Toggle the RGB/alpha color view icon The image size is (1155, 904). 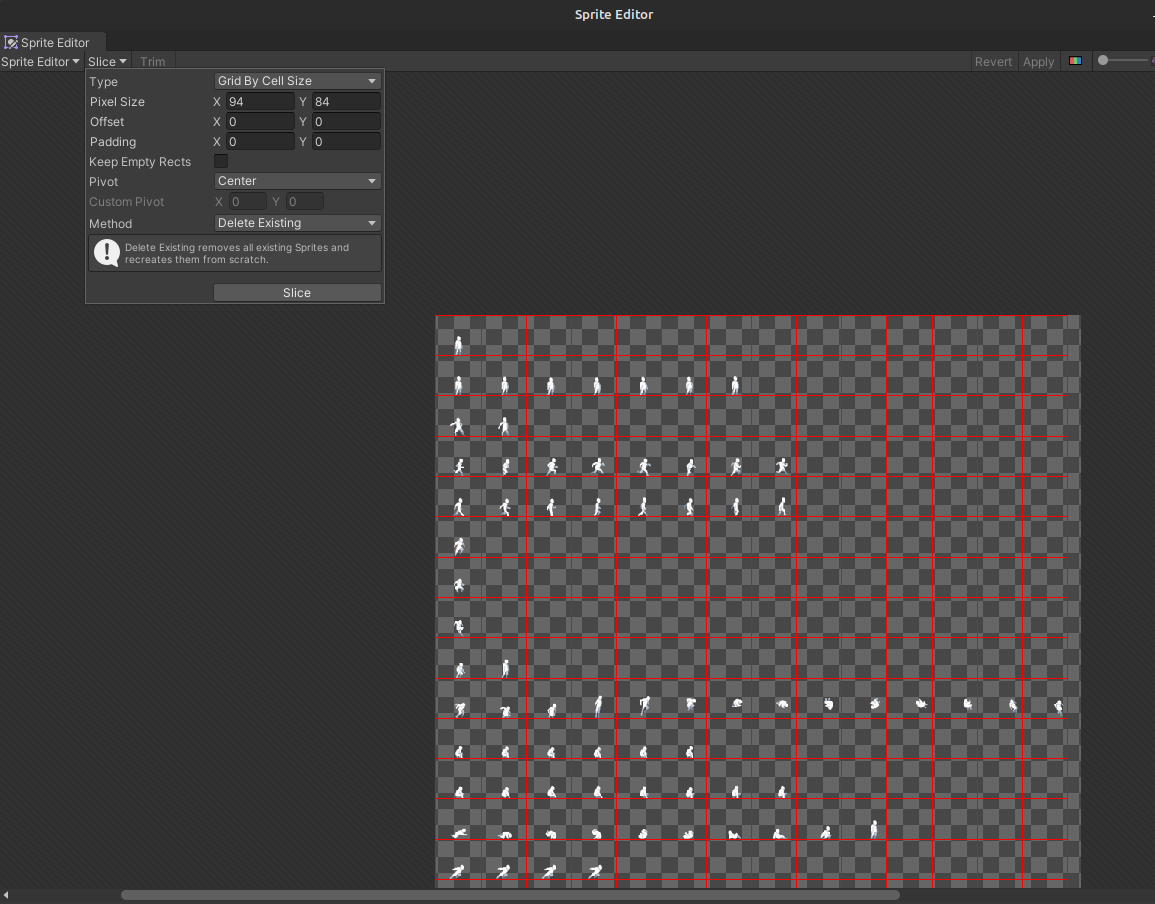pyautogui.click(x=1075, y=61)
